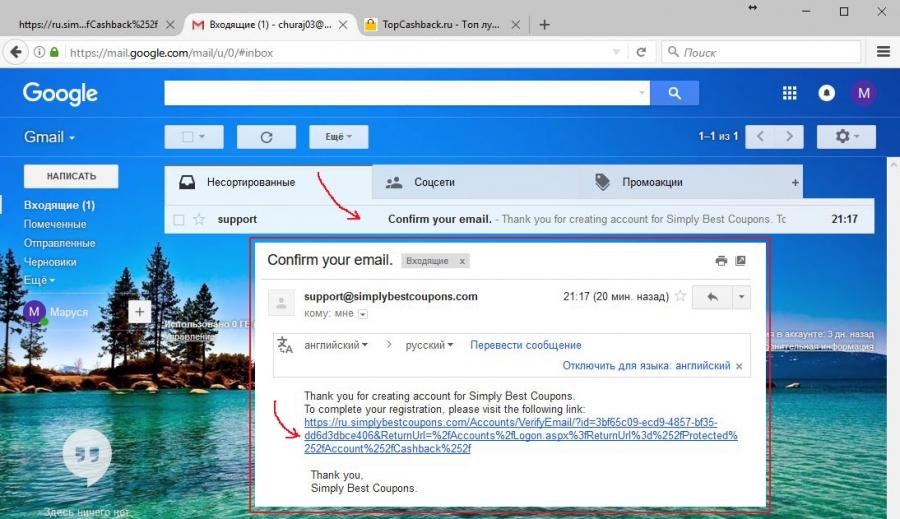Remove the Входящие label from message
This screenshot has width=900, height=519.
pos(462,261)
